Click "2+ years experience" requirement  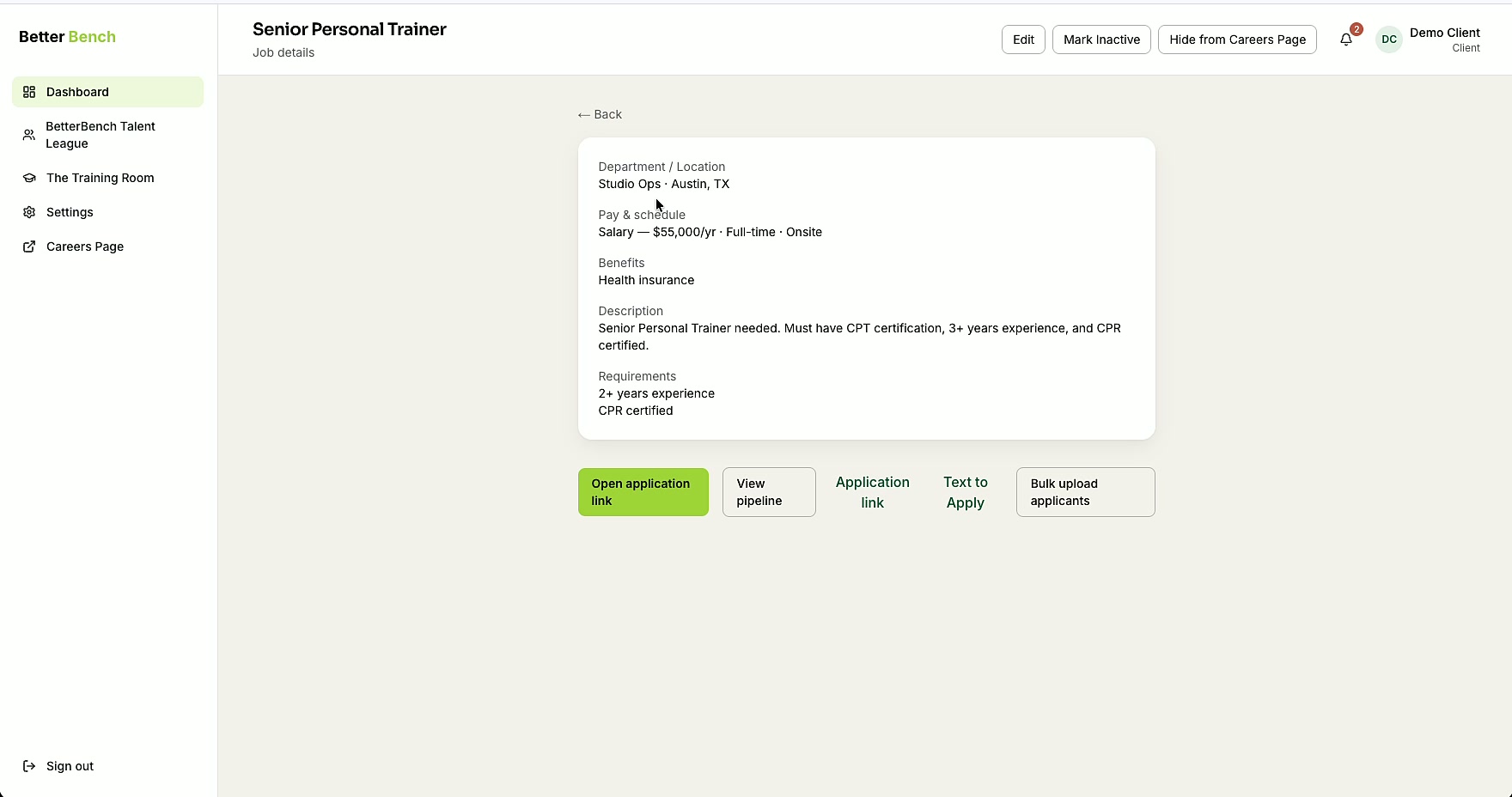click(x=656, y=393)
